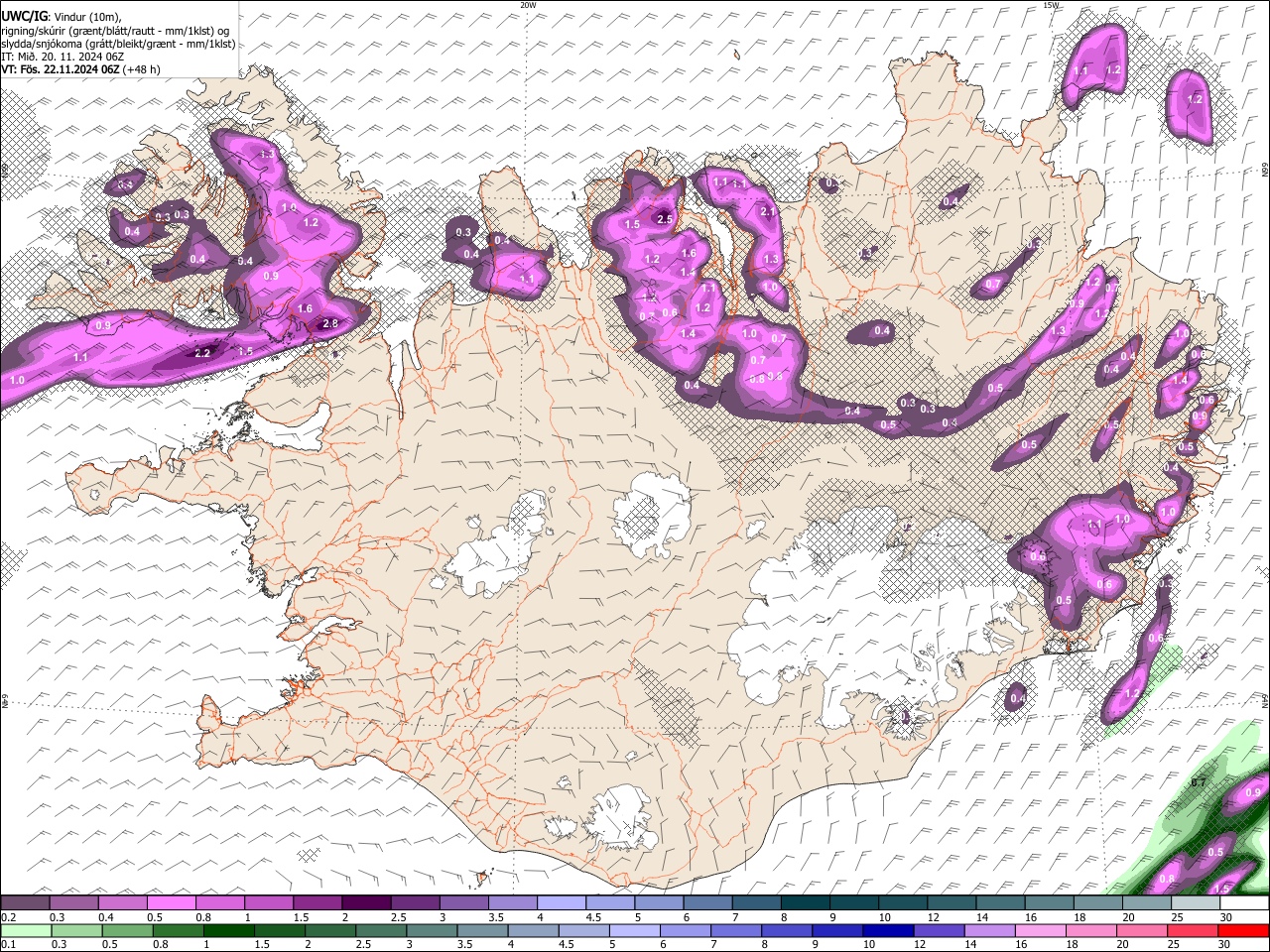1270x952 pixels.
Task: Click the '3.5' label in the lower legend
Action: [463, 946]
